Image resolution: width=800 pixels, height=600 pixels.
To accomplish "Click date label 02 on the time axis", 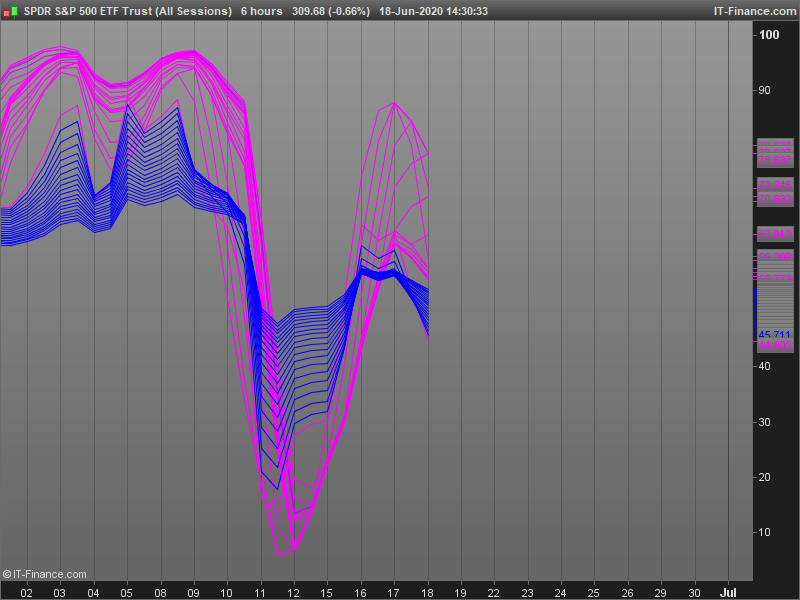I will pyautogui.click(x=27, y=593).
